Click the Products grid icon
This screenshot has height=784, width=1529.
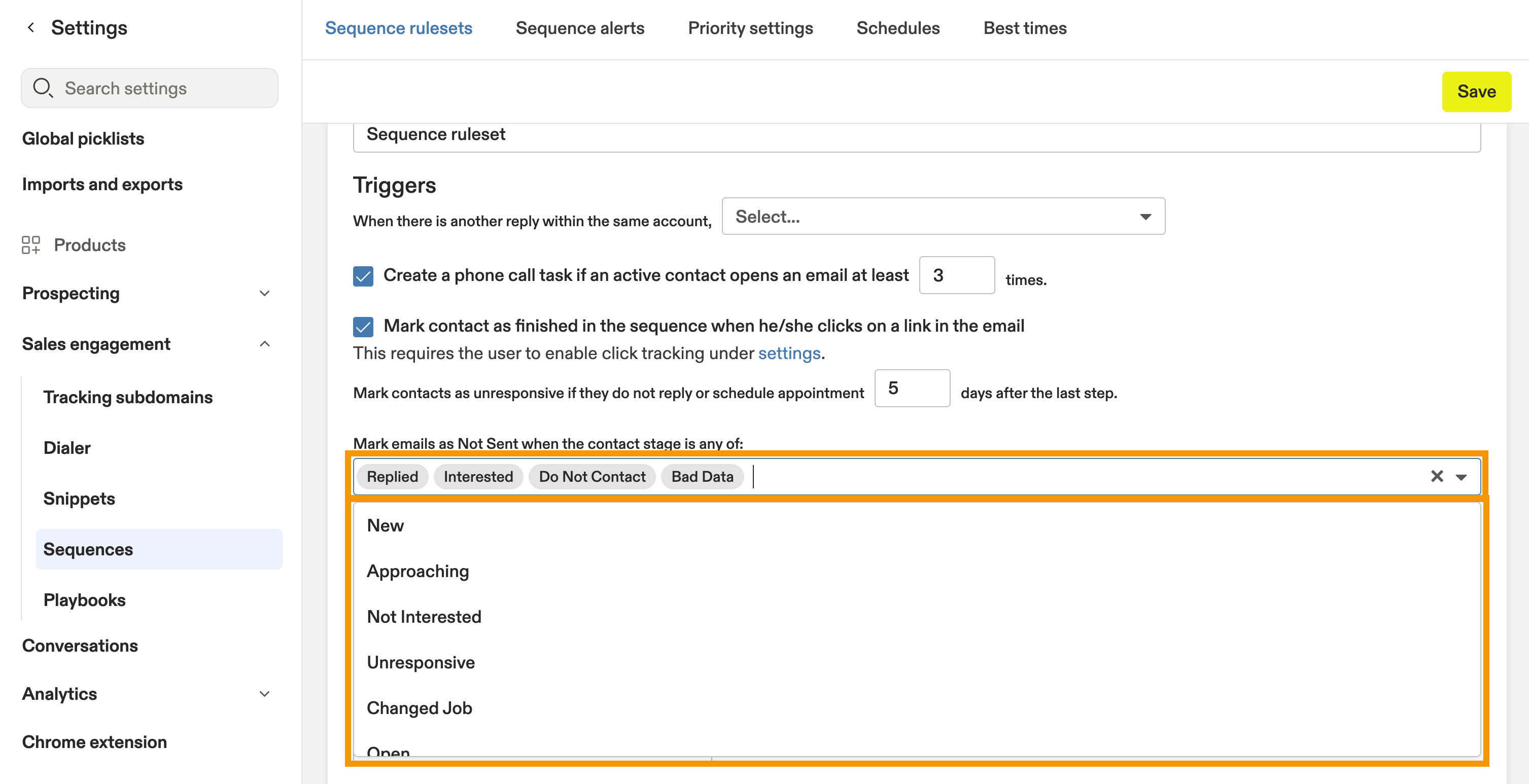pos(31,245)
